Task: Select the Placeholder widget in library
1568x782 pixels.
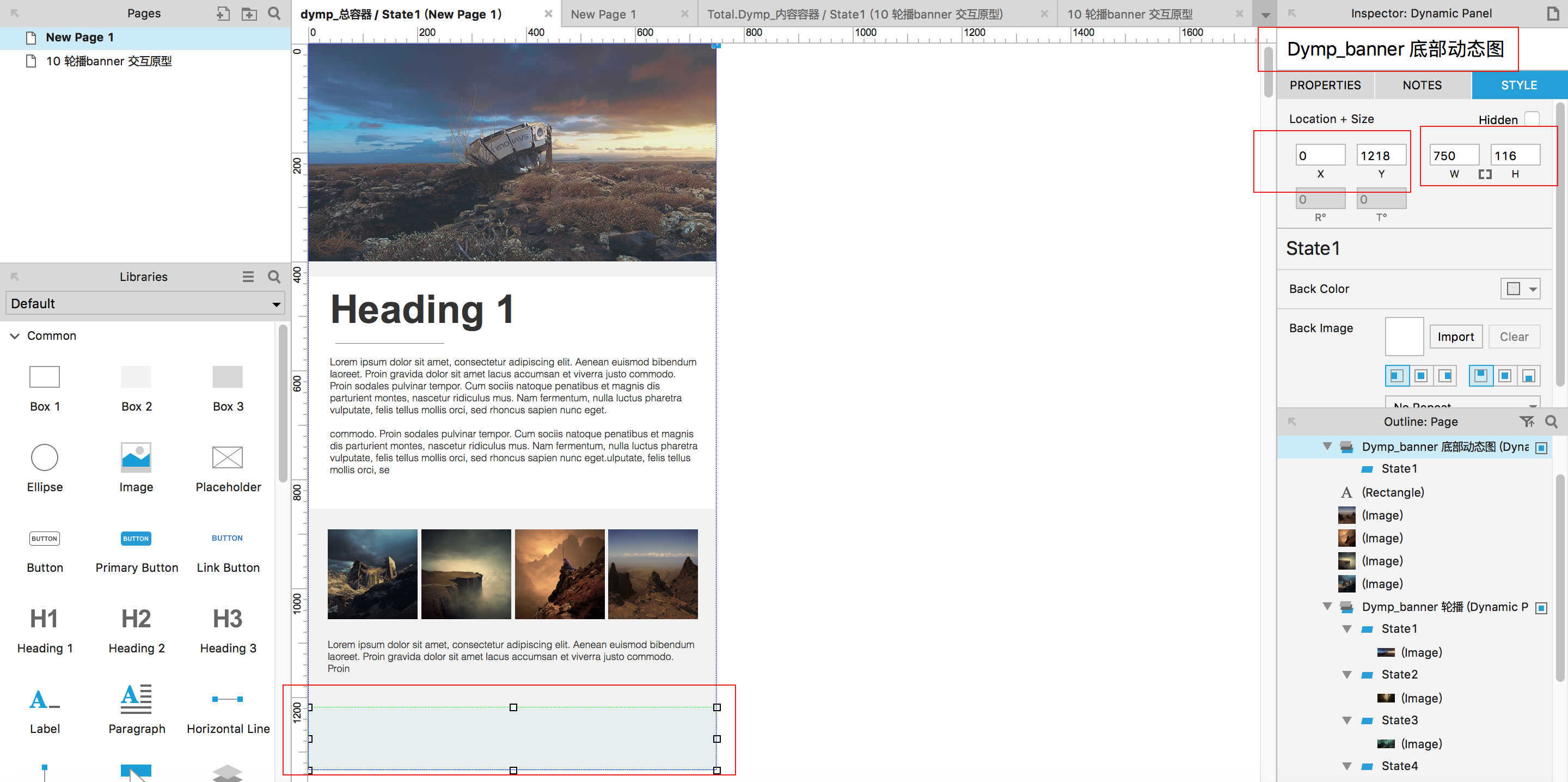Action: click(x=228, y=457)
